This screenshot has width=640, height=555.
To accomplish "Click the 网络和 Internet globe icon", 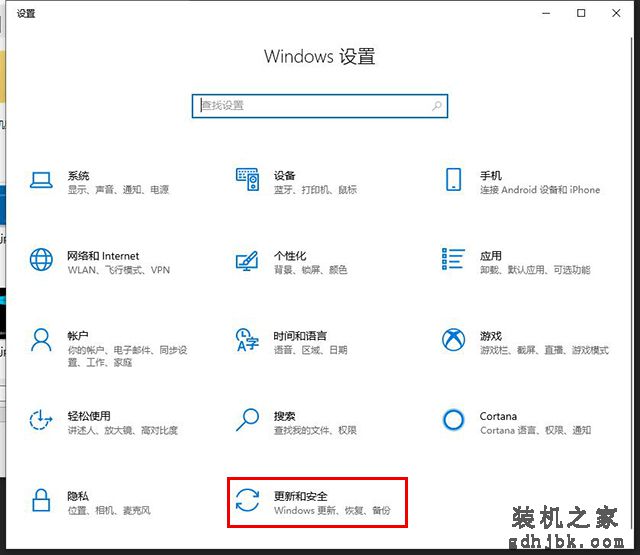I will click(41, 260).
